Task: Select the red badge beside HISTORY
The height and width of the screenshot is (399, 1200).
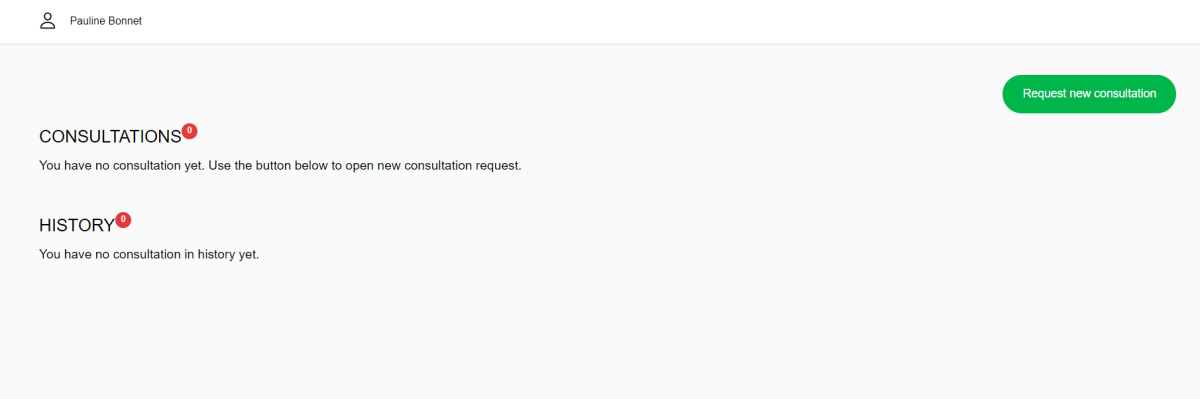Action: tap(123, 220)
